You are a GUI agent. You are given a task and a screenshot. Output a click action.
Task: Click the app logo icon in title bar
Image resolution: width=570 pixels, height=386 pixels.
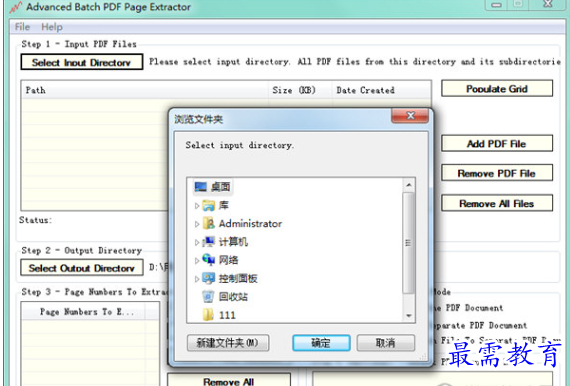pyautogui.click(x=16, y=7)
